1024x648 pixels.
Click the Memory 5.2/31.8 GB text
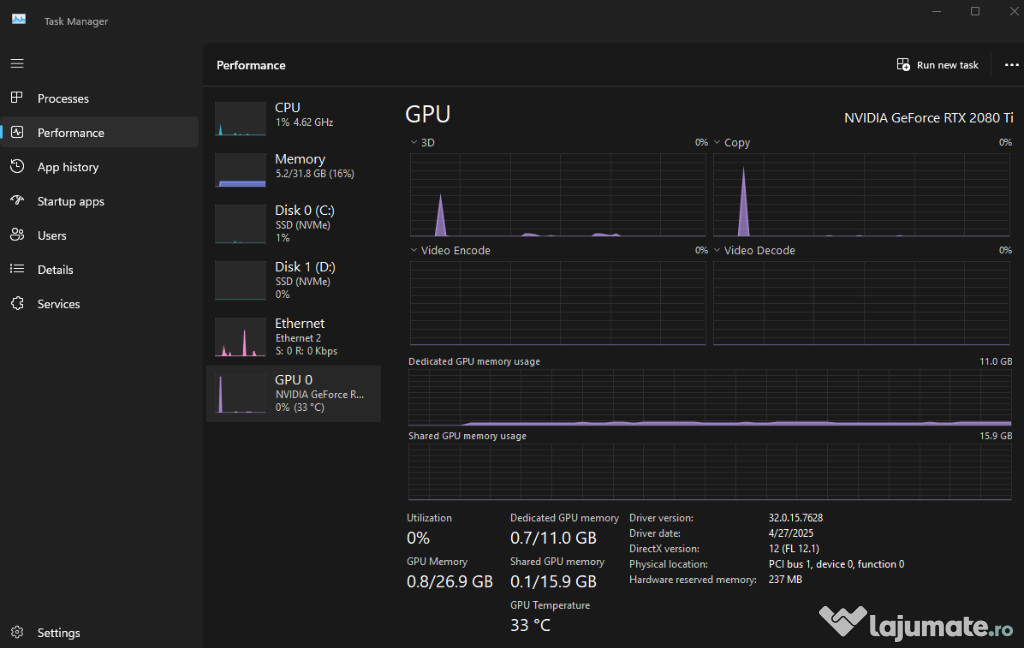pos(315,174)
